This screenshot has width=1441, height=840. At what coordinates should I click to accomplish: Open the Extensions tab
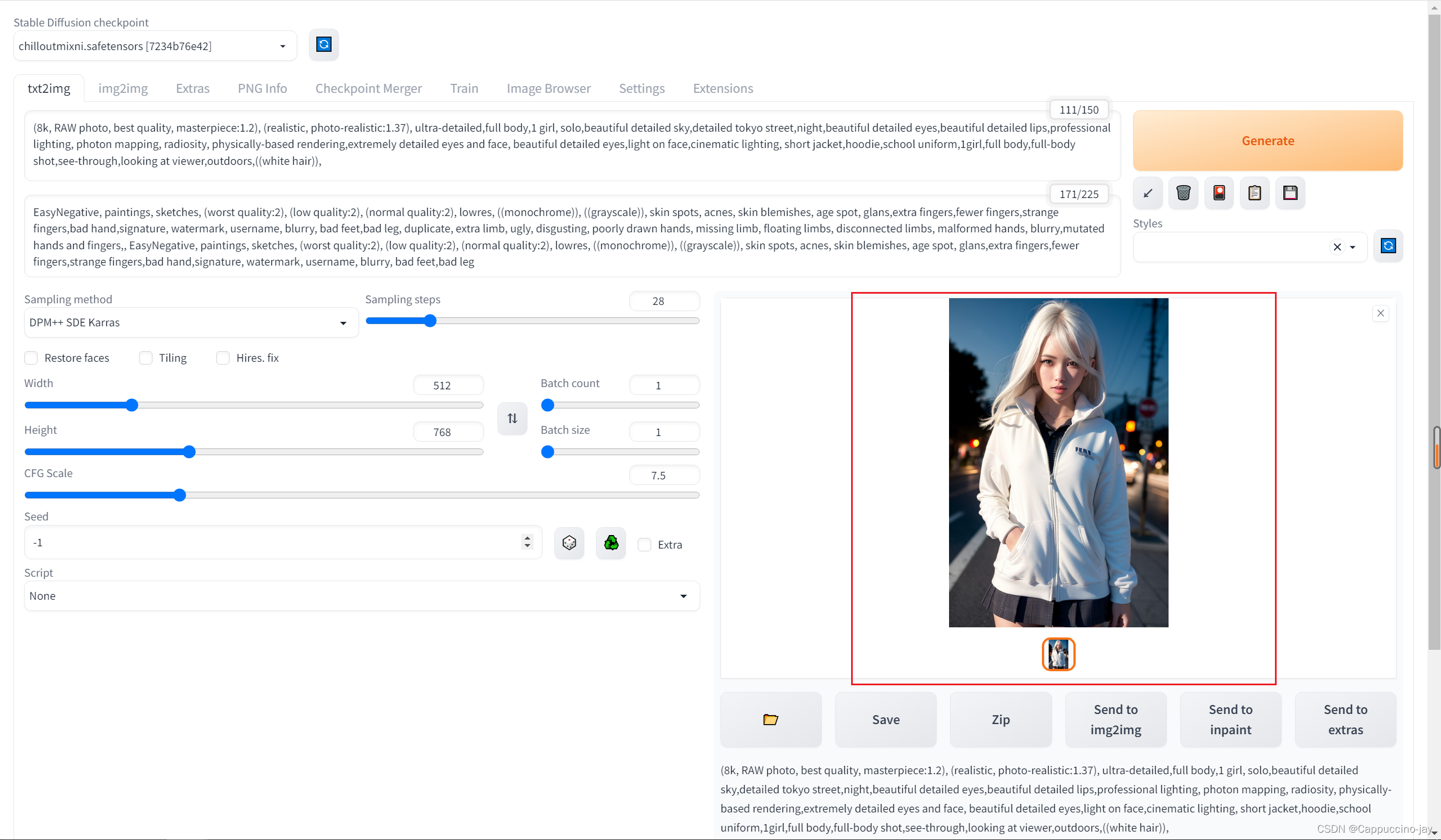coord(723,87)
